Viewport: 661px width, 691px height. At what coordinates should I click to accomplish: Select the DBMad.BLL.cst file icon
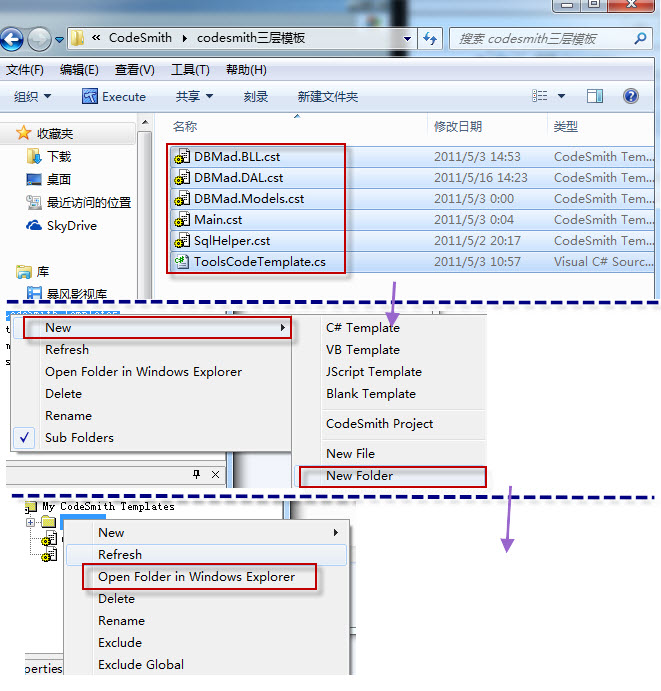(x=182, y=157)
